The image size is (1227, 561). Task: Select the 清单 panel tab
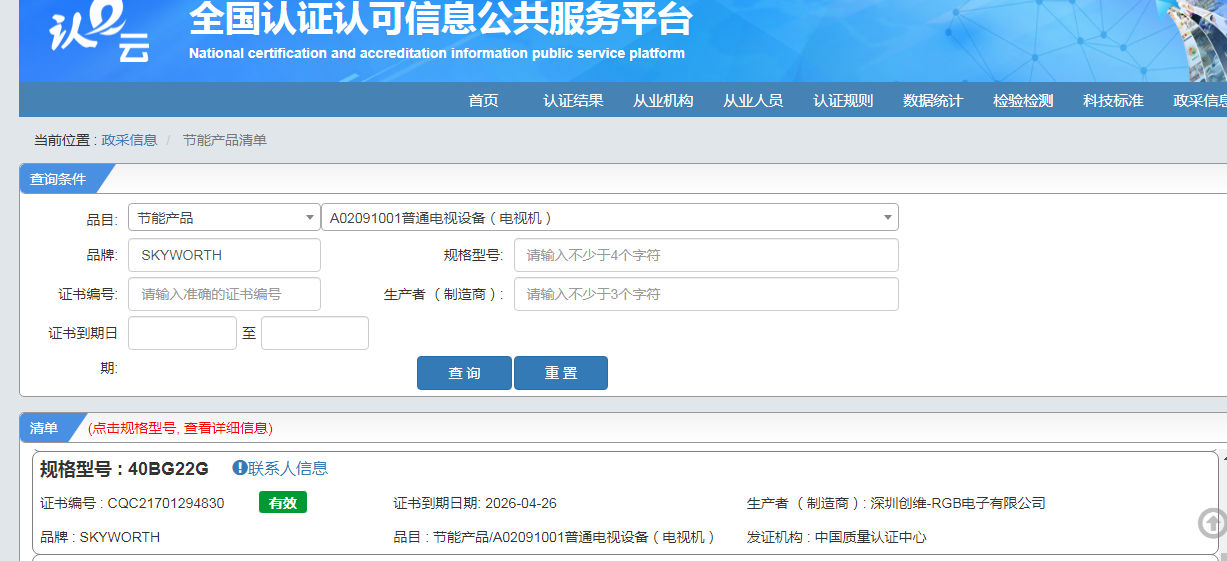pyautogui.click(x=44, y=428)
